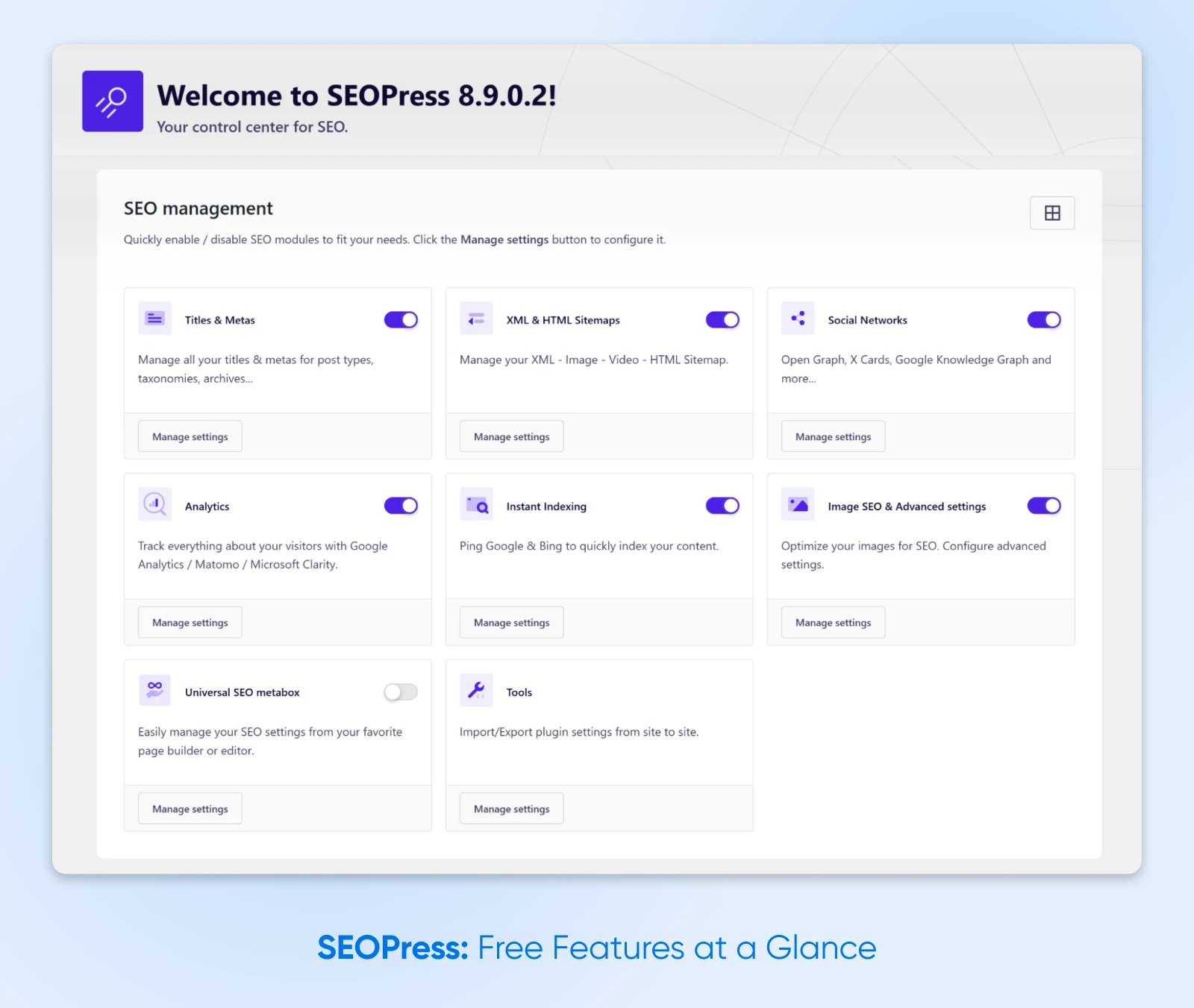Click the Analytics magnifier chart icon
Image resolution: width=1194 pixels, height=1008 pixels.
pyautogui.click(x=154, y=504)
